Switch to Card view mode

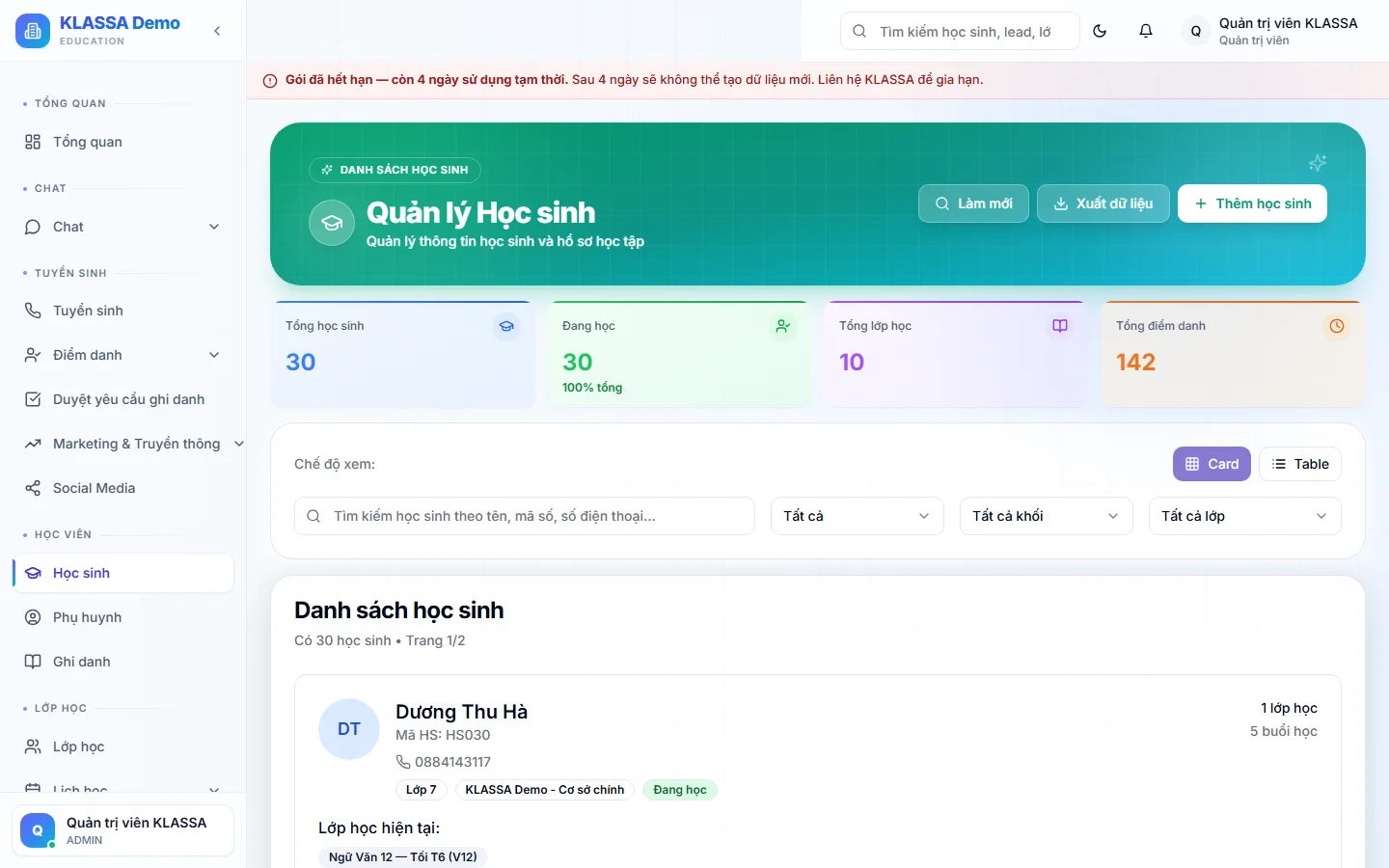tap(1212, 464)
